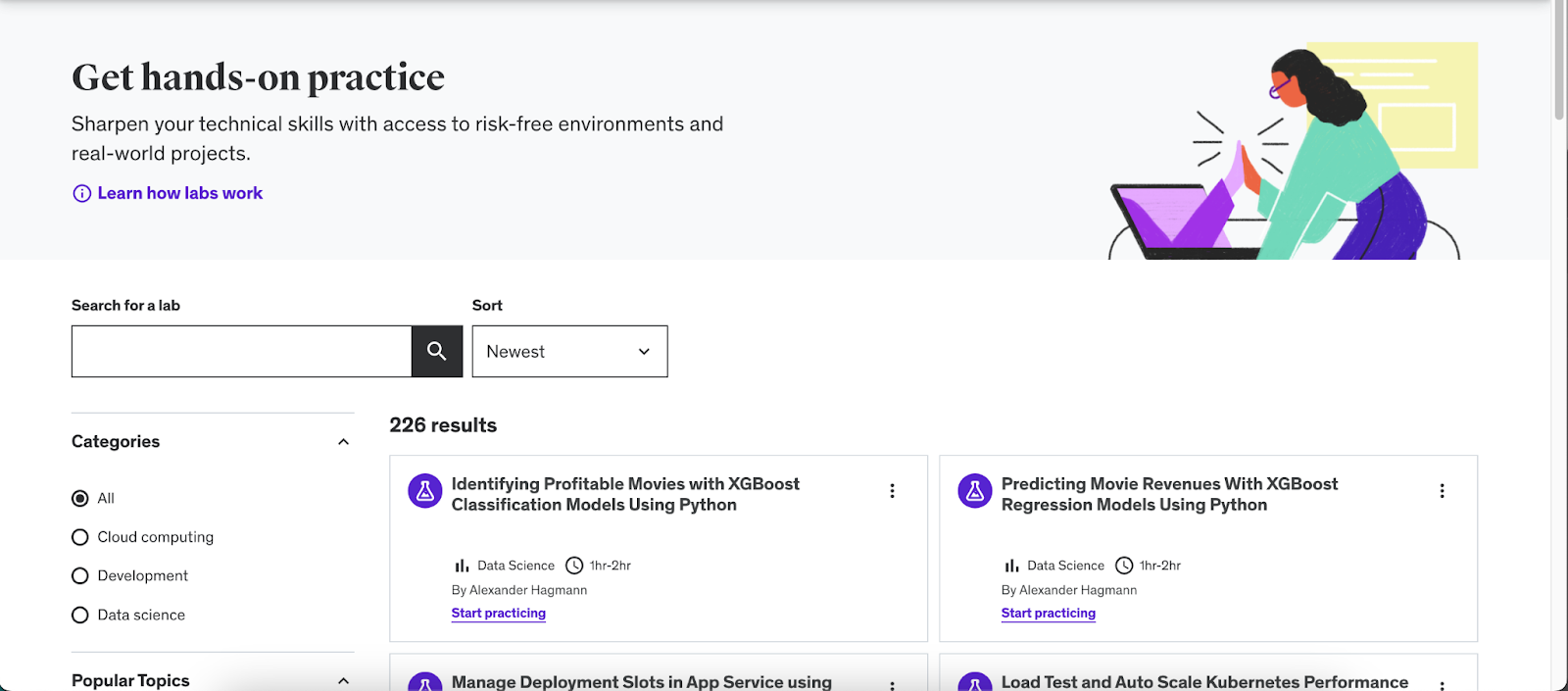Click the flask icon of Predicting Movie Revenues

point(975,491)
